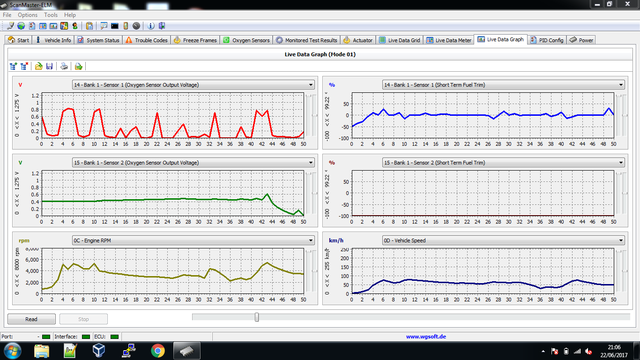Click the Action Center flag tray icon

point(554,351)
